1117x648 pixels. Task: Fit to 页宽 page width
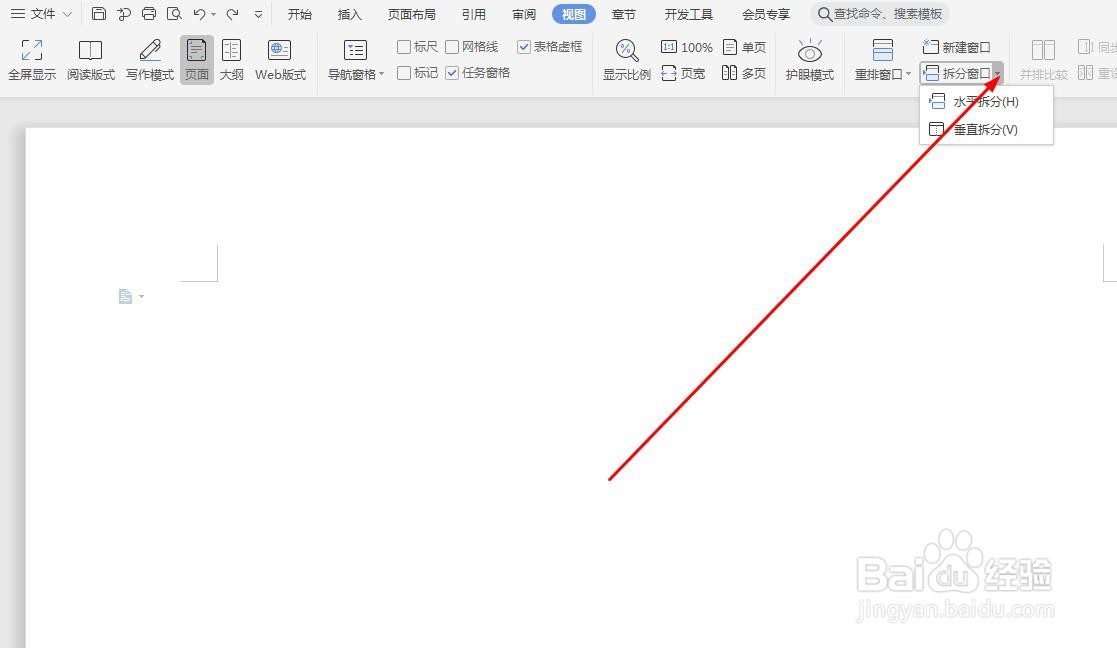click(683, 73)
